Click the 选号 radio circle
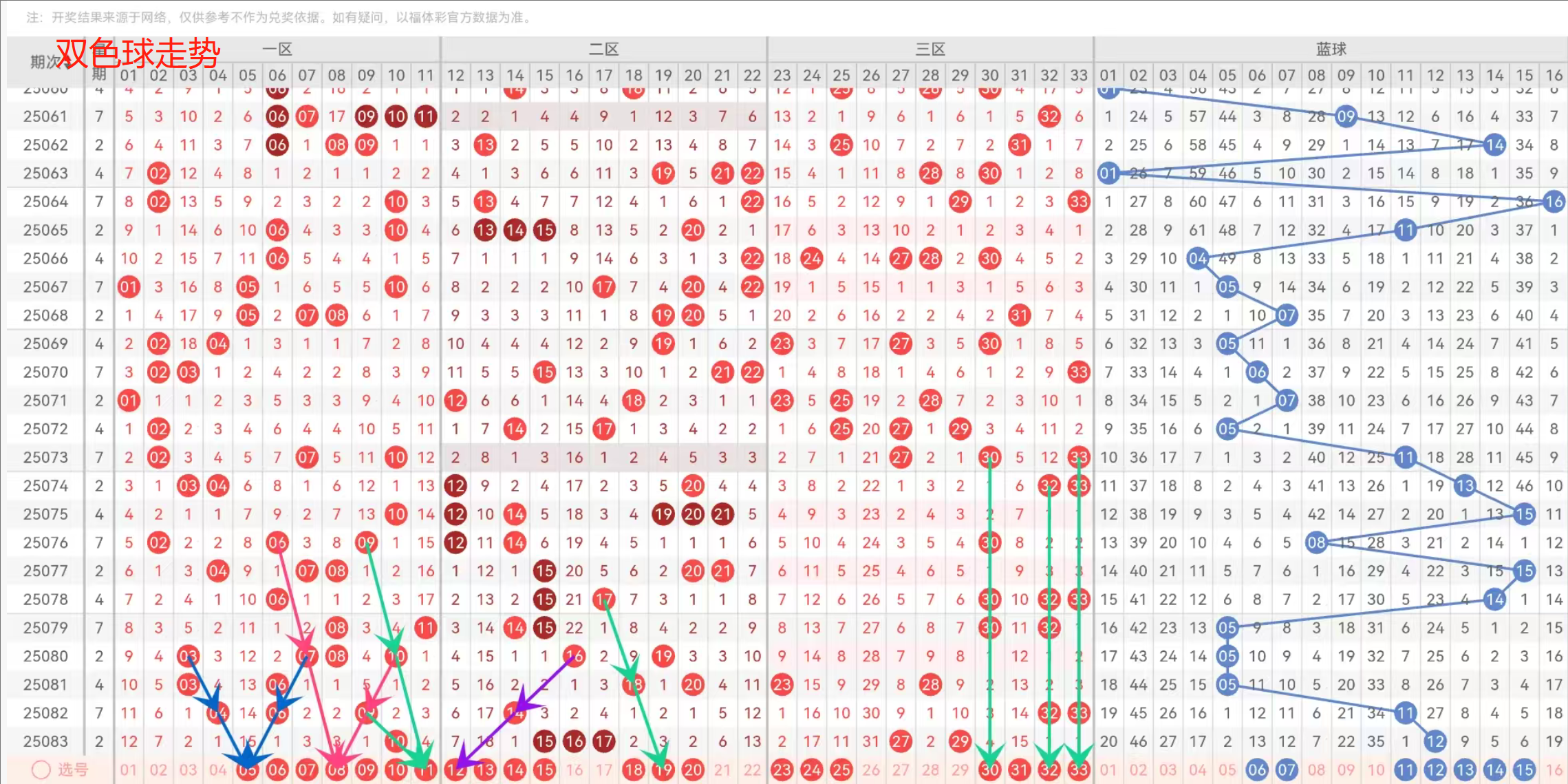Viewport: 1568px width, 784px height. pyautogui.click(x=41, y=770)
